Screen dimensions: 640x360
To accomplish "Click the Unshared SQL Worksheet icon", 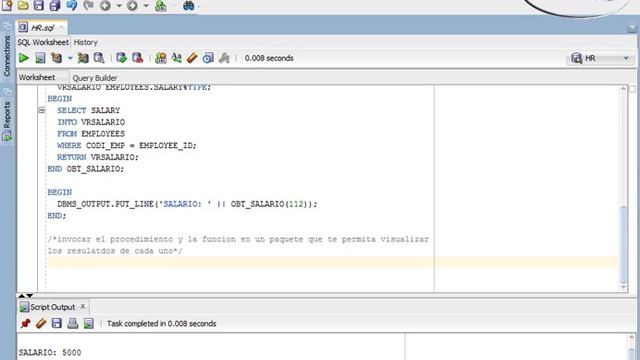I will tap(161, 58).
